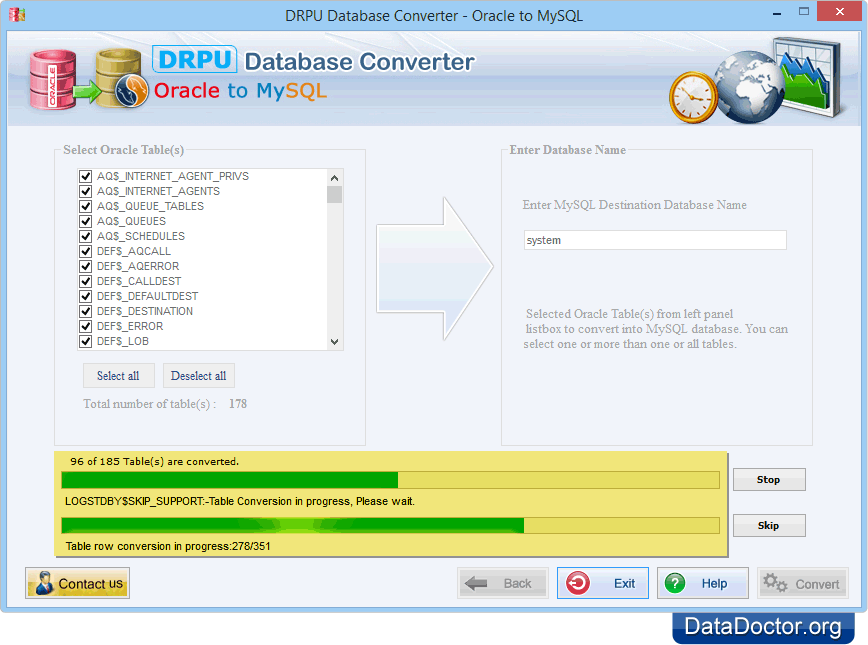Uncheck AQ$_INTERNET_AGENT_PRIVS table

click(85, 176)
